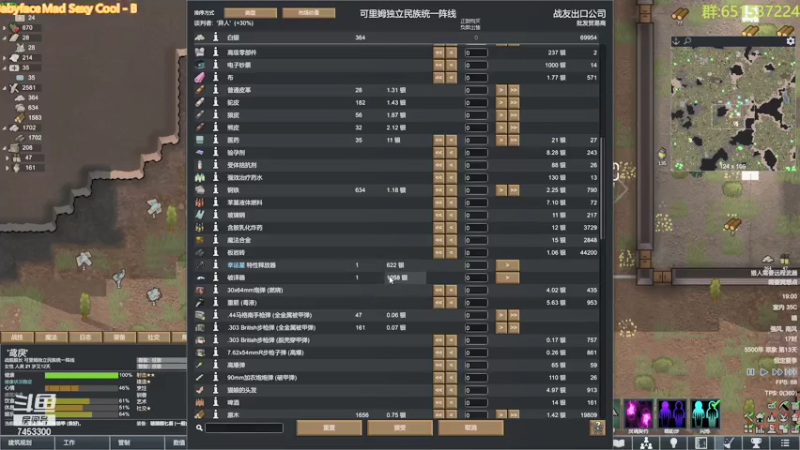Expand the 47 resource category
Viewport: 800px width, 450px height.
tap(7, 158)
